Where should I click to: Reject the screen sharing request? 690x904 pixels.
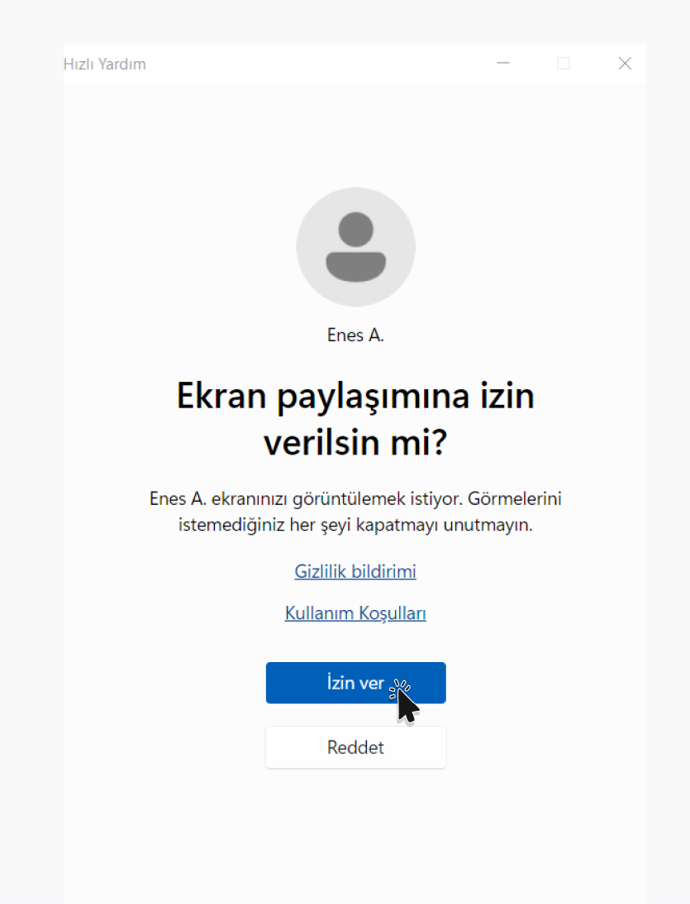coord(356,747)
